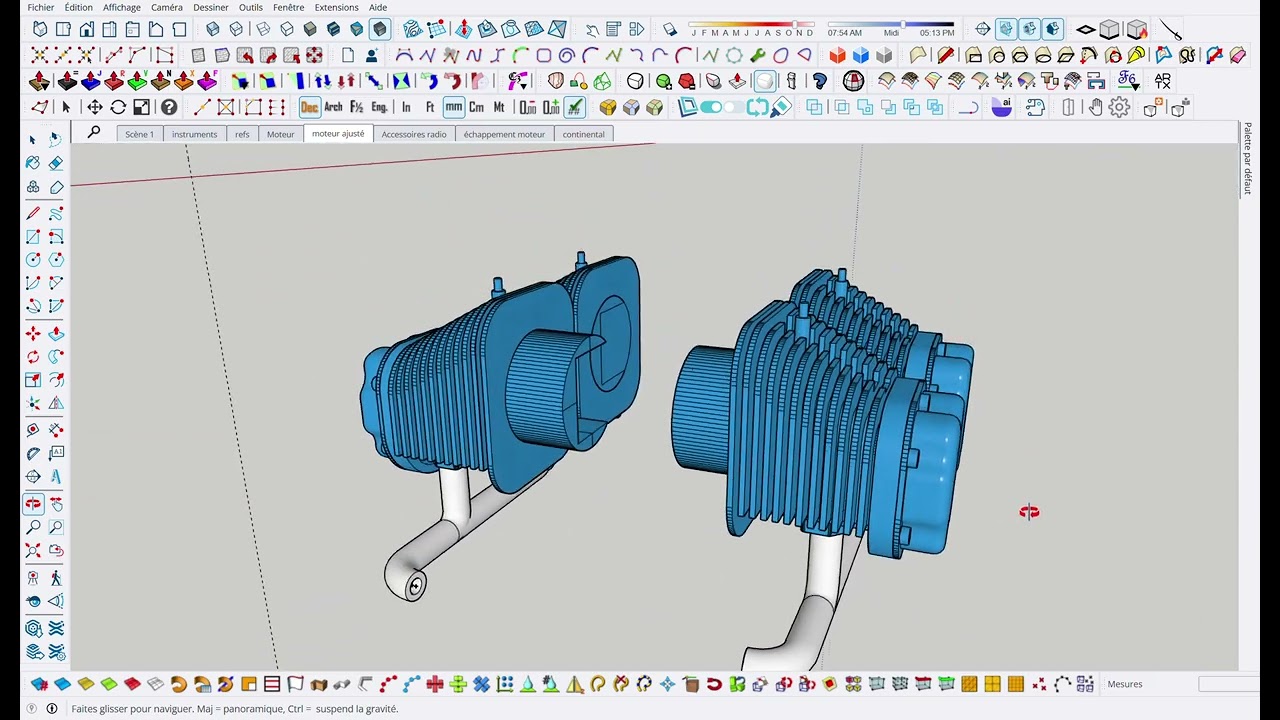
Task: Click the red magnet icon in bottom toolbar
Action: coord(714,684)
